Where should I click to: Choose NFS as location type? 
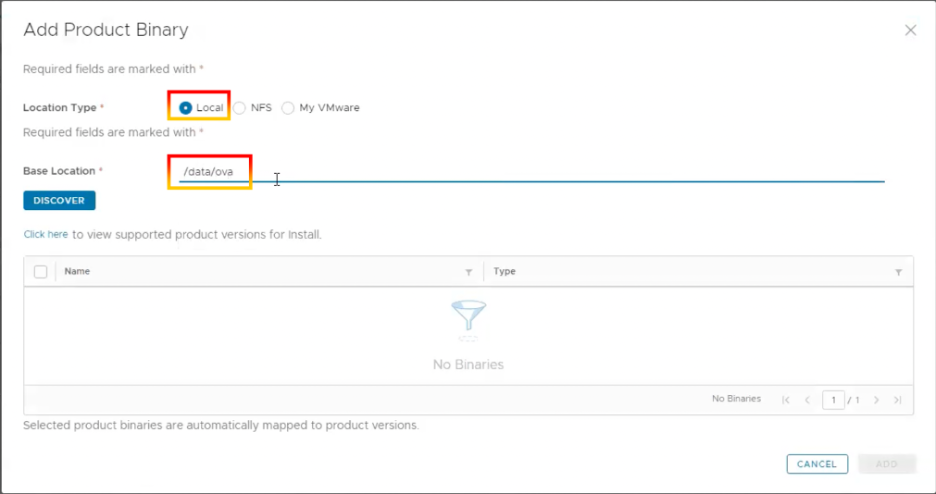coord(239,108)
